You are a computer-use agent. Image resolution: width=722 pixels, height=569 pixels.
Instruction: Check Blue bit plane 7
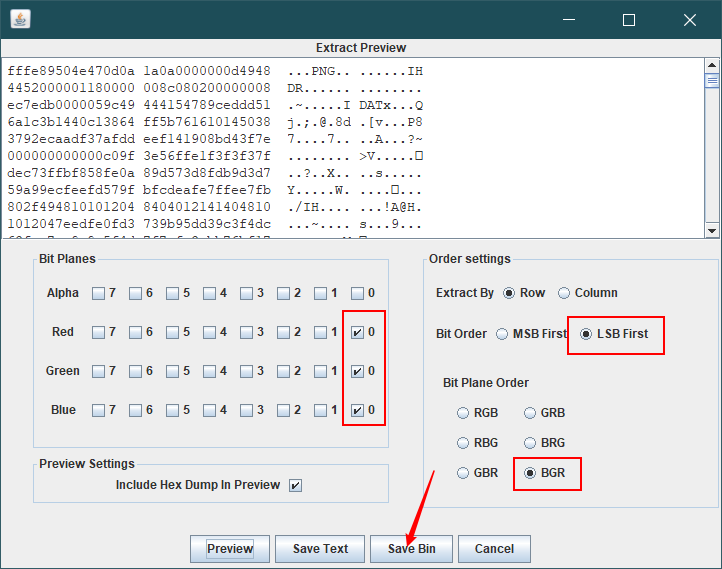pos(98,410)
